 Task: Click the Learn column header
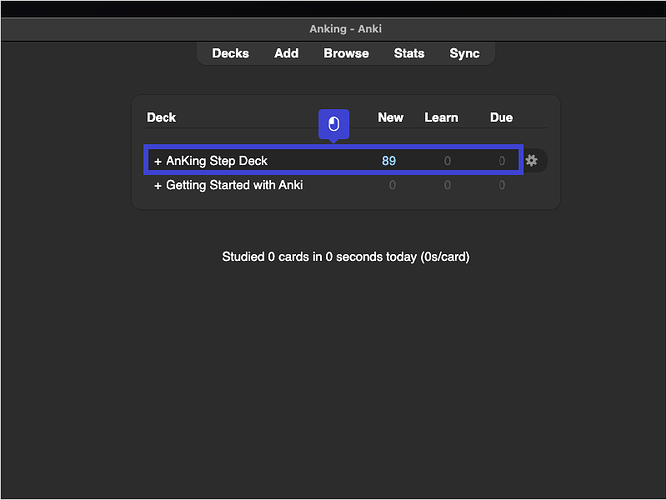pyautogui.click(x=441, y=117)
